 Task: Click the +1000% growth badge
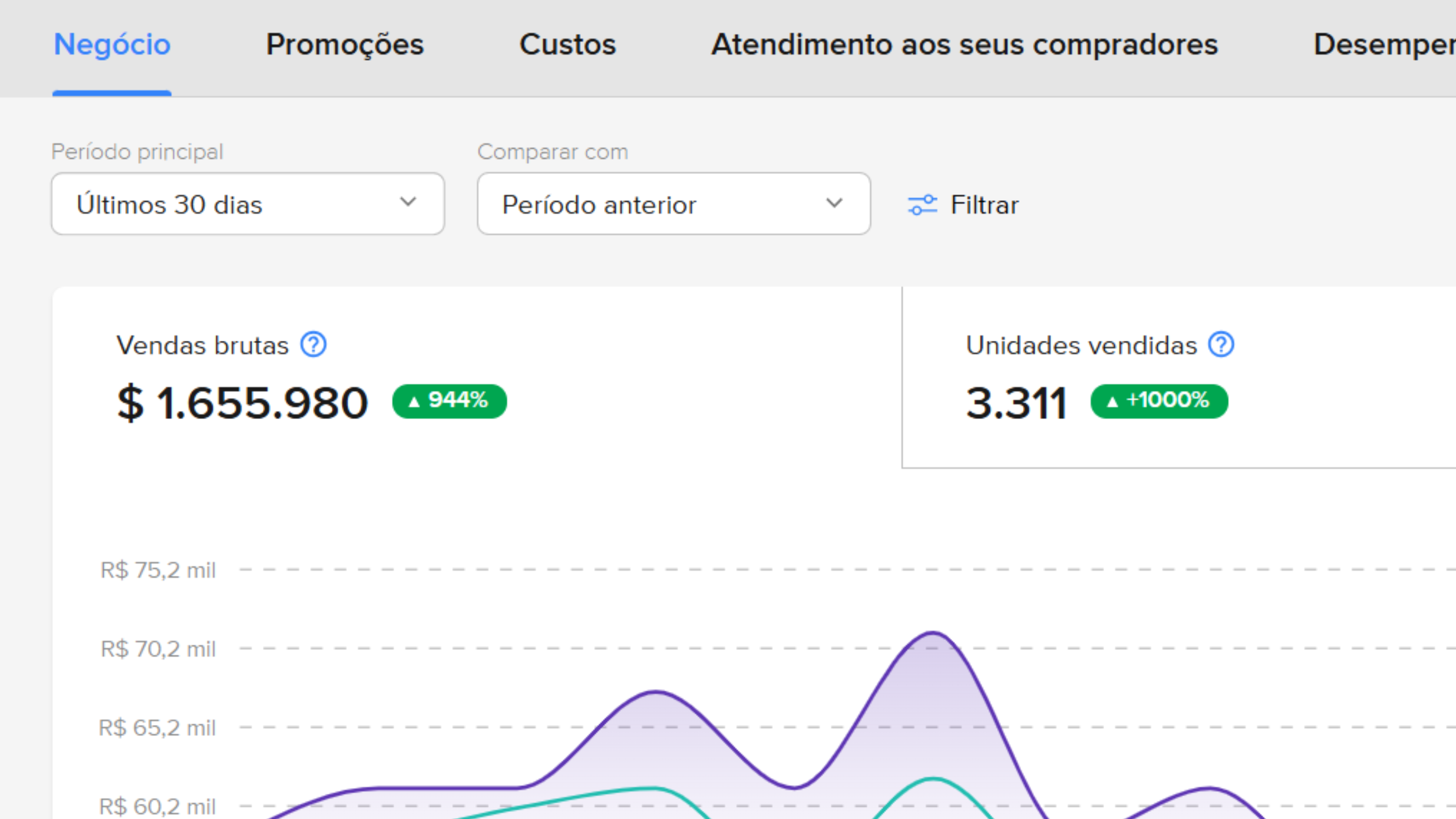1159,401
